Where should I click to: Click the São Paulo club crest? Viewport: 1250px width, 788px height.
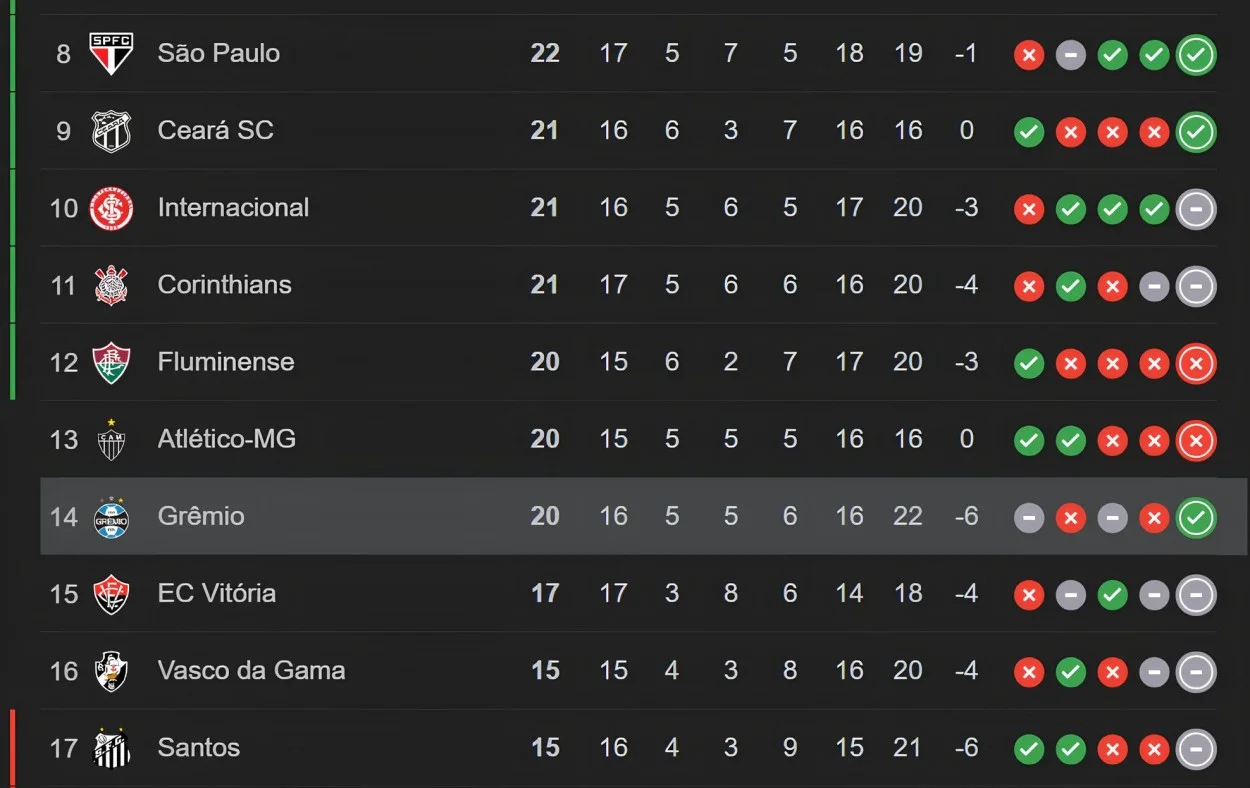point(111,54)
